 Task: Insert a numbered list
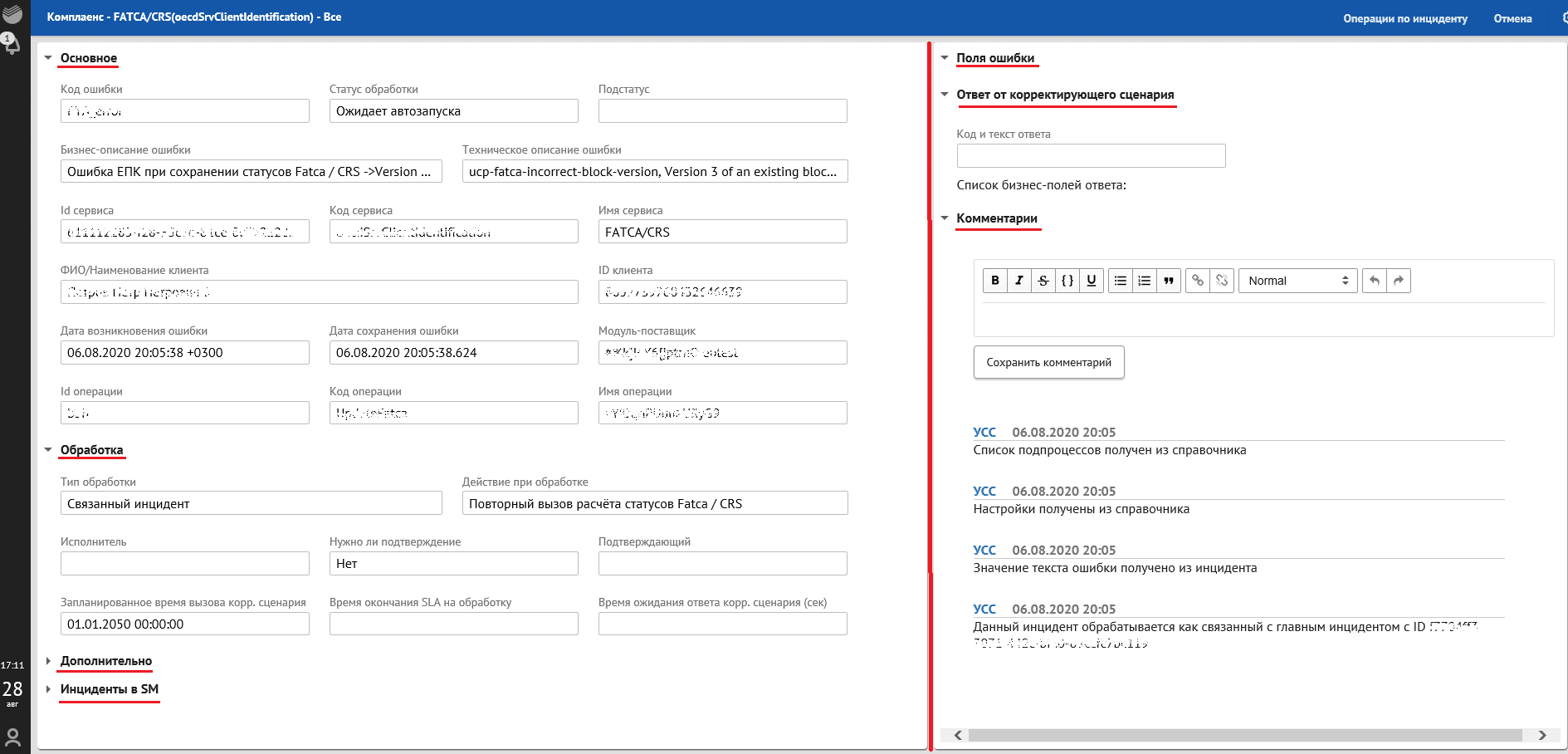point(1144,281)
